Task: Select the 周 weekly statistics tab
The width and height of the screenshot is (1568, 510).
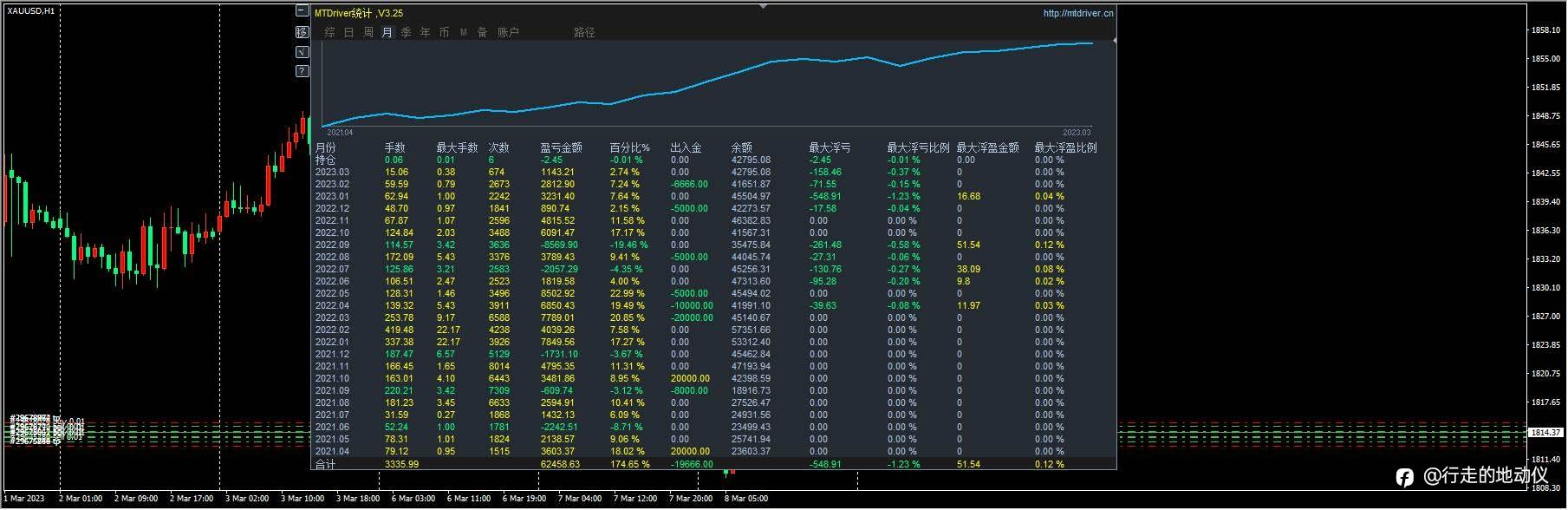Action: (x=368, y=32)
